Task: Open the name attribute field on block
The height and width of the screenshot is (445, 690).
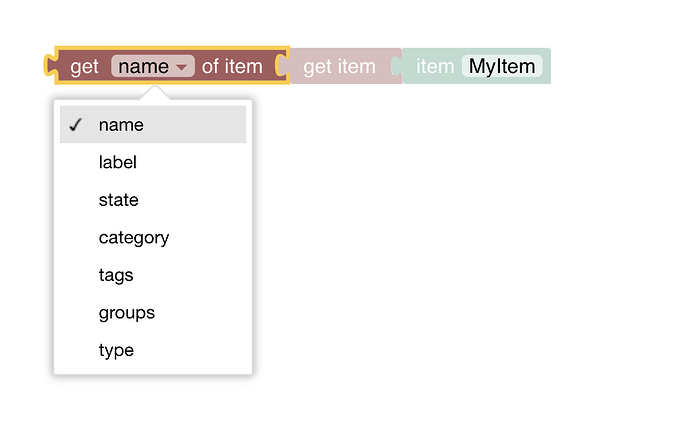Action: 144,67
